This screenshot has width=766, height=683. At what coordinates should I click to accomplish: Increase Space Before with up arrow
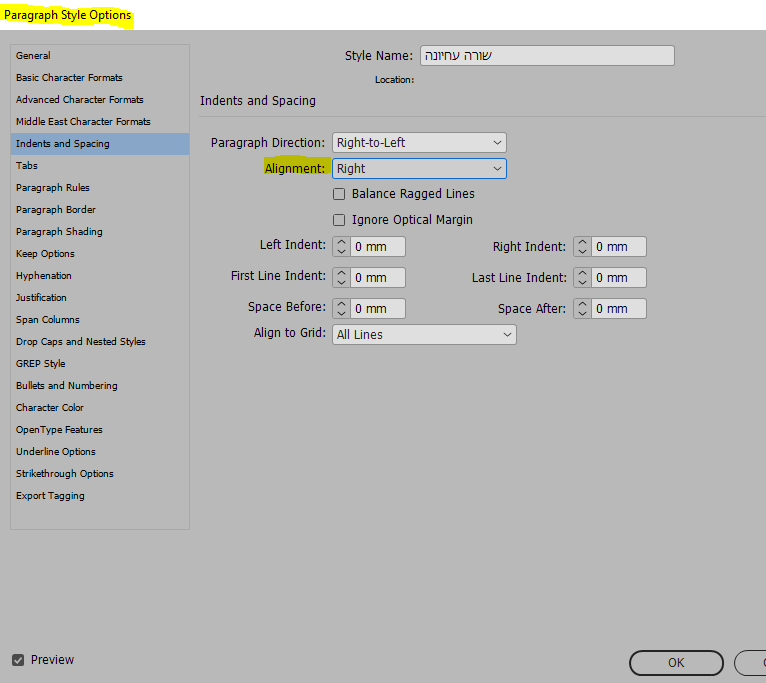click(341, 304)
